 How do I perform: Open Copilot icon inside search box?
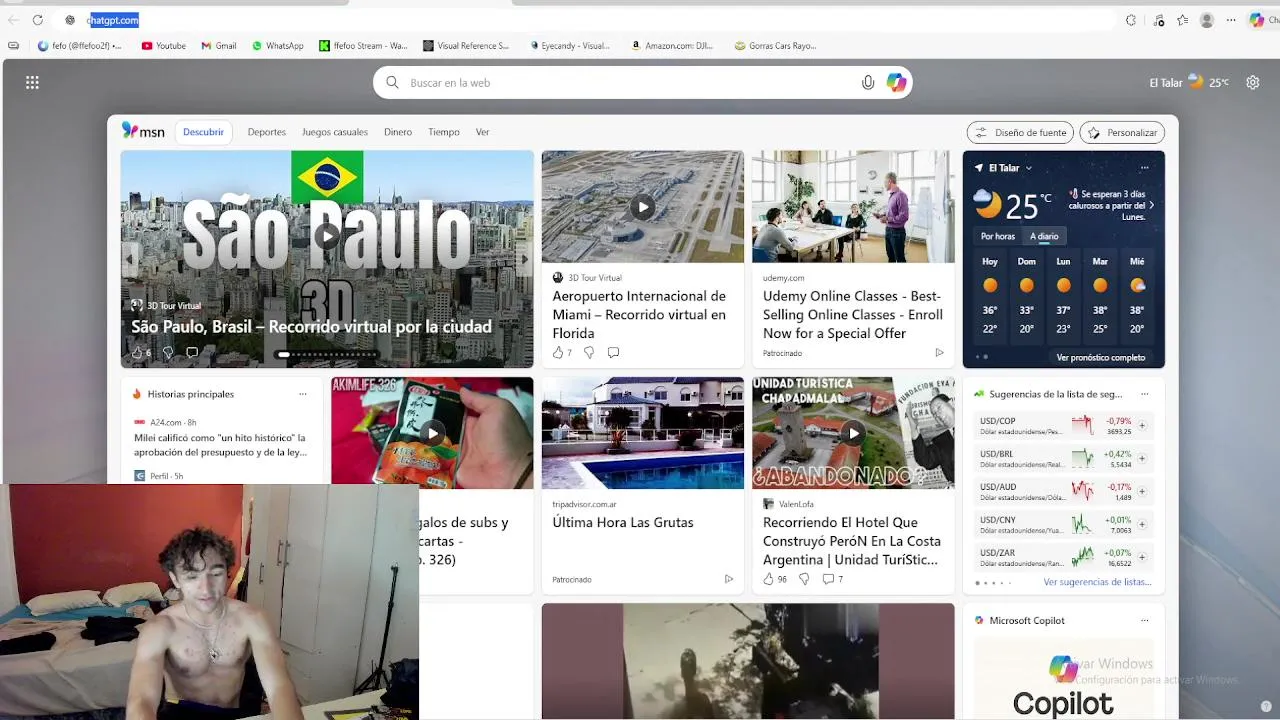pos(896,83)
